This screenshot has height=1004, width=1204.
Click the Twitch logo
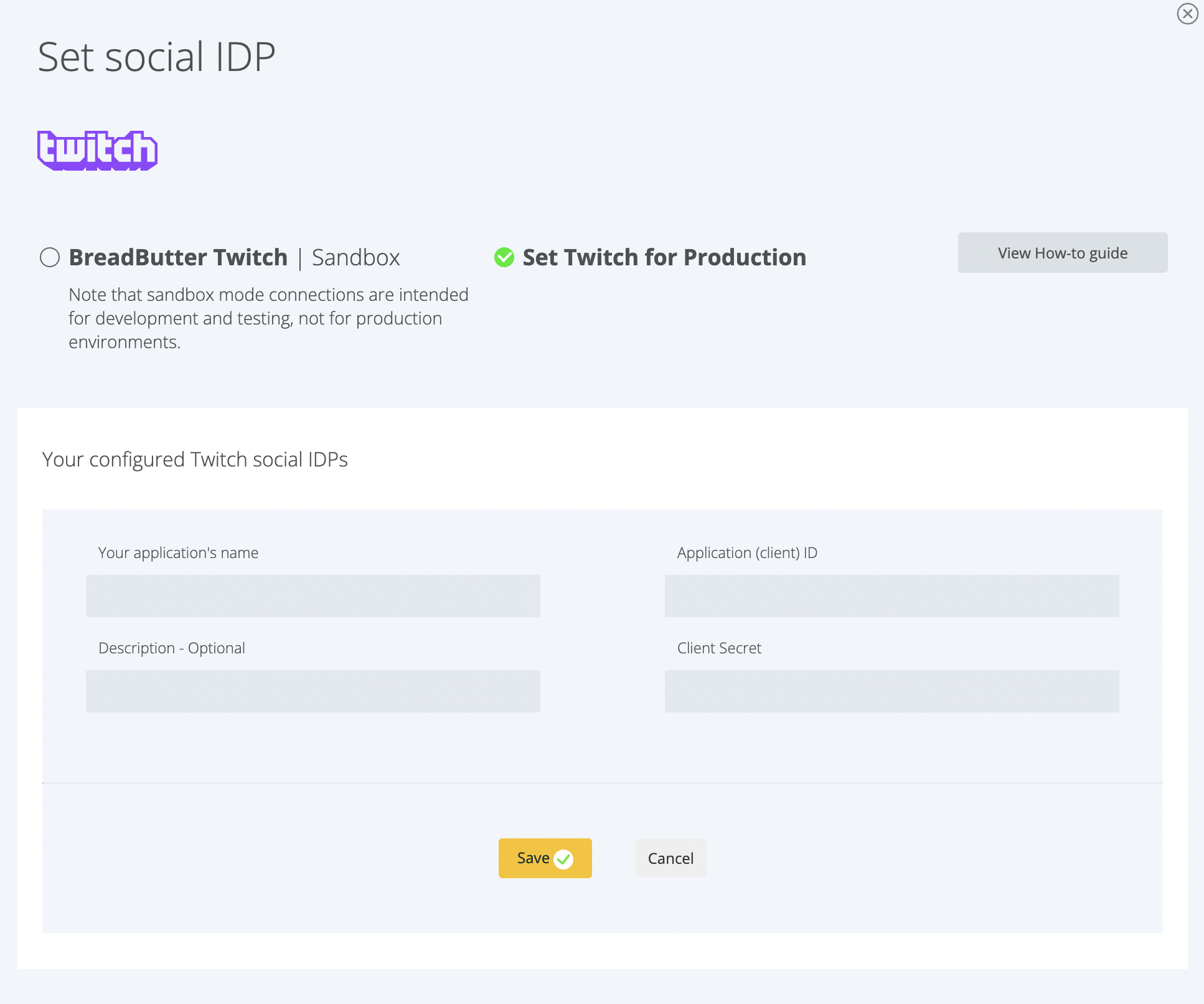pos(97,150)
